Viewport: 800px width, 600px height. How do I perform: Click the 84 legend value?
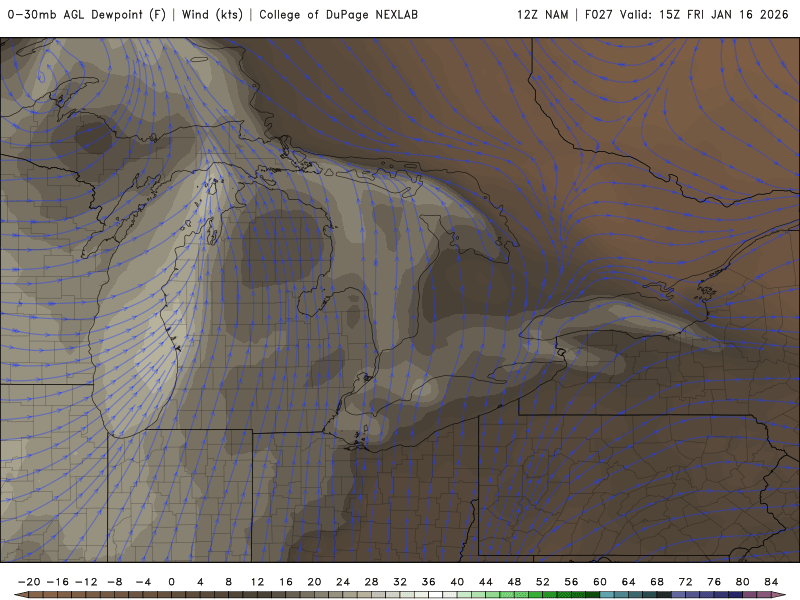[x=771, y=582]
